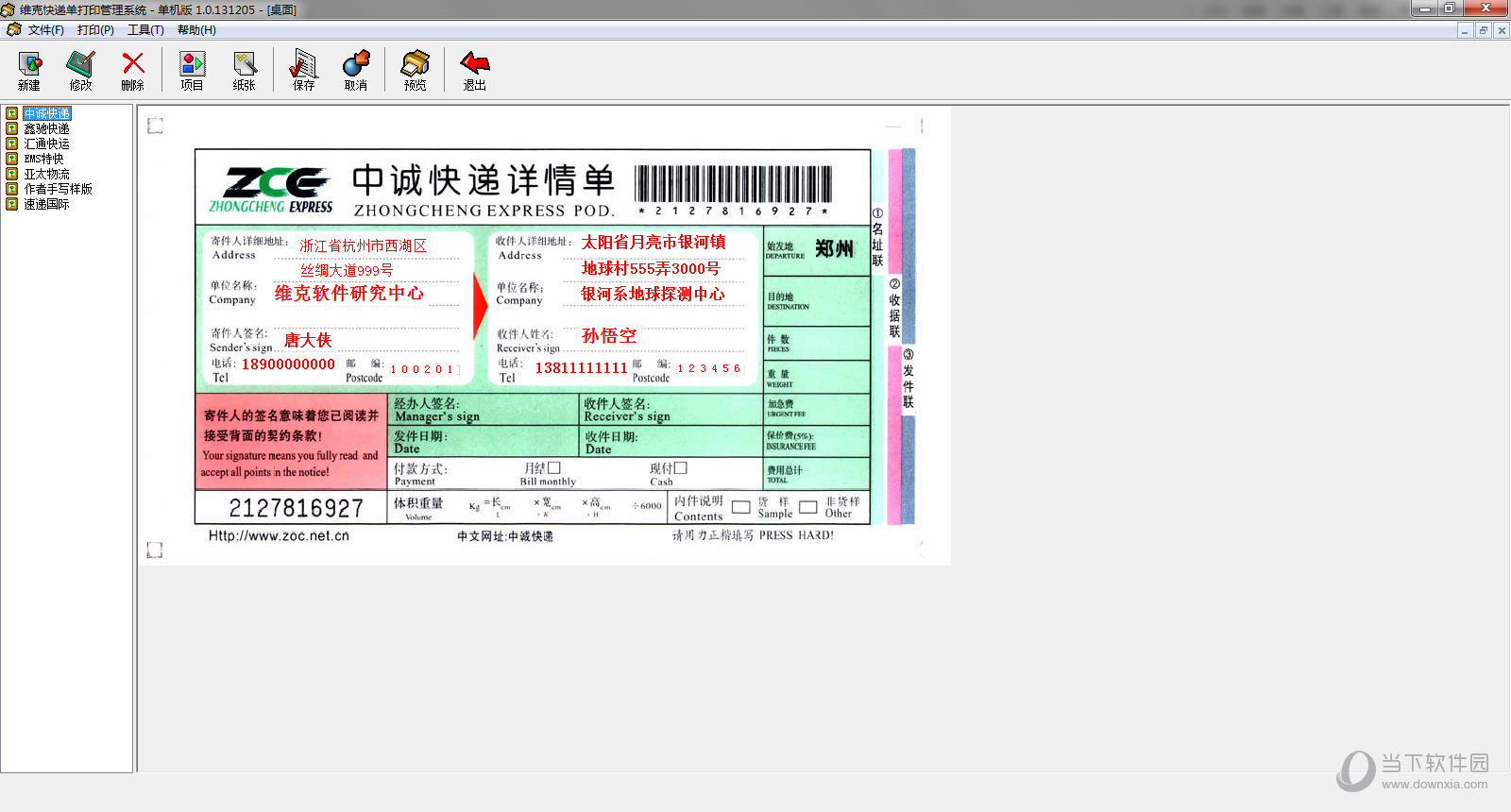Click the Http://www.zoc.net.cn web address
The image size is (1511, 812).
coord(279,535)
